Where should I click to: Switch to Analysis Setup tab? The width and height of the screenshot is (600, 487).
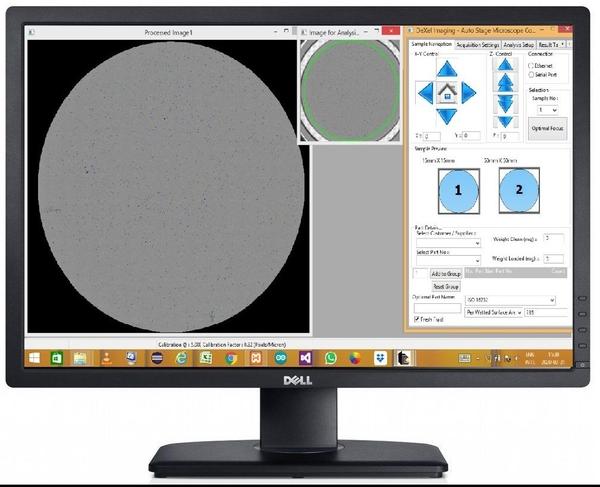(x=518, y=45)
